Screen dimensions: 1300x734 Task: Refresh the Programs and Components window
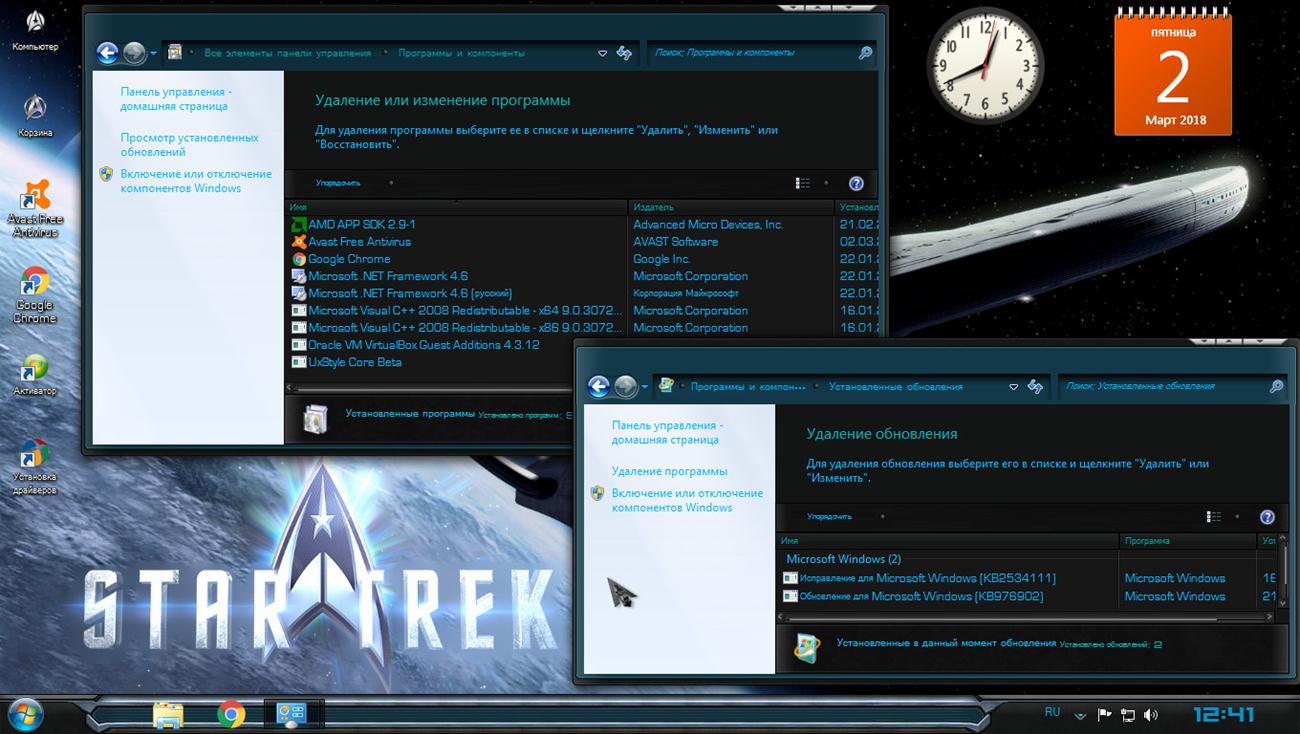point(624,53)
